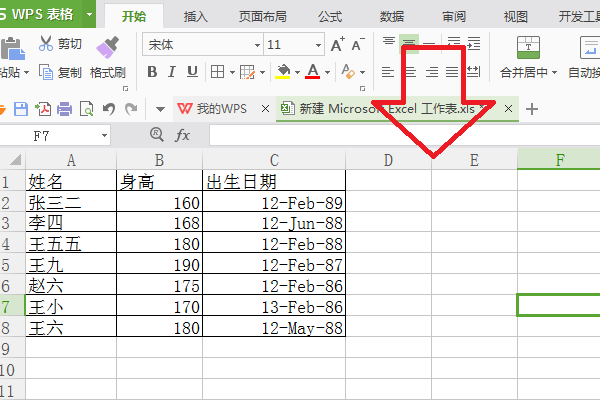Click the select-all corner triangle

point(15,160)
